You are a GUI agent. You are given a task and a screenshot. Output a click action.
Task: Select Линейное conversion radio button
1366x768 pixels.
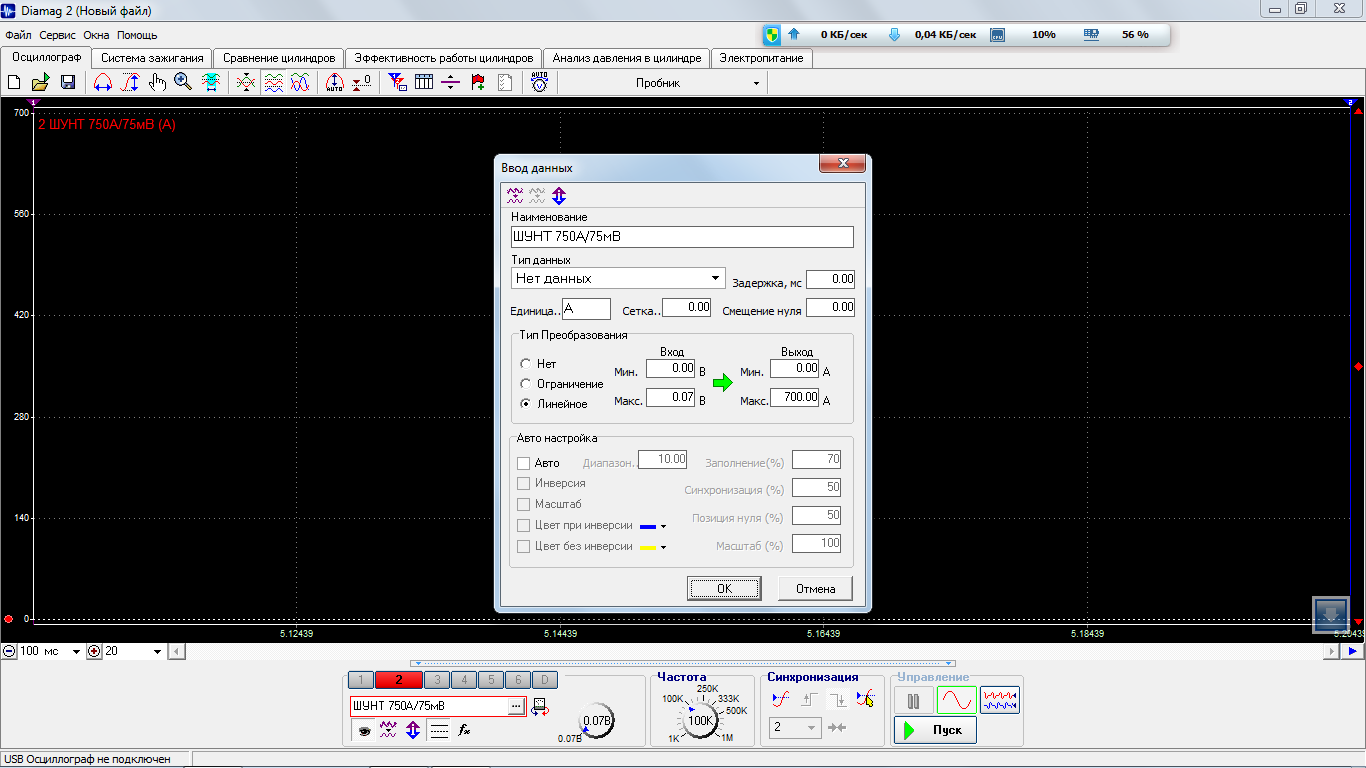526,404
